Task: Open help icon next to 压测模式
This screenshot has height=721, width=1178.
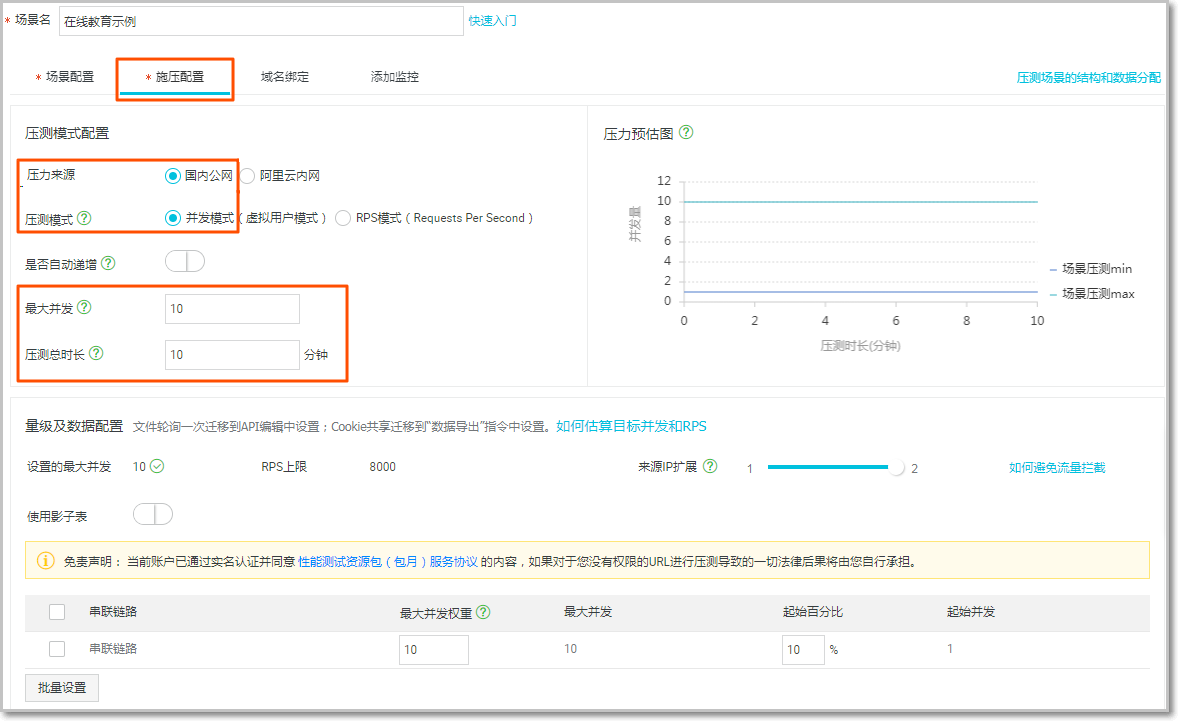Action: point(84,218)
